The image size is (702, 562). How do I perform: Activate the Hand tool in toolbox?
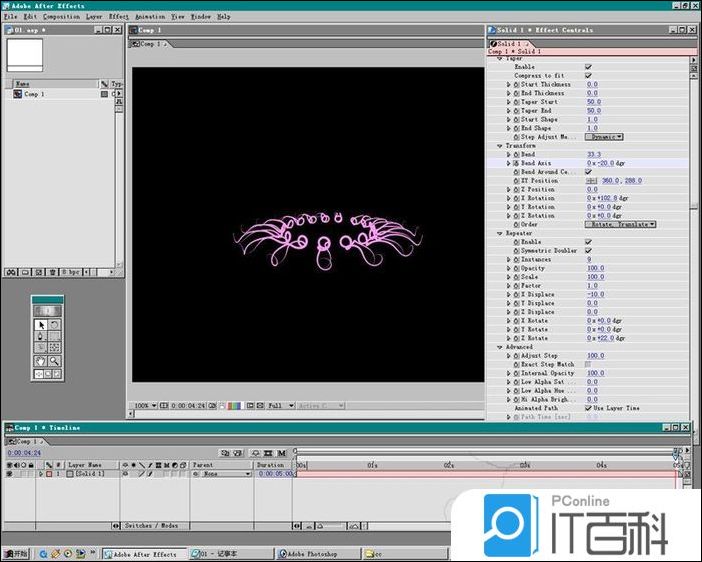(41, 361)
